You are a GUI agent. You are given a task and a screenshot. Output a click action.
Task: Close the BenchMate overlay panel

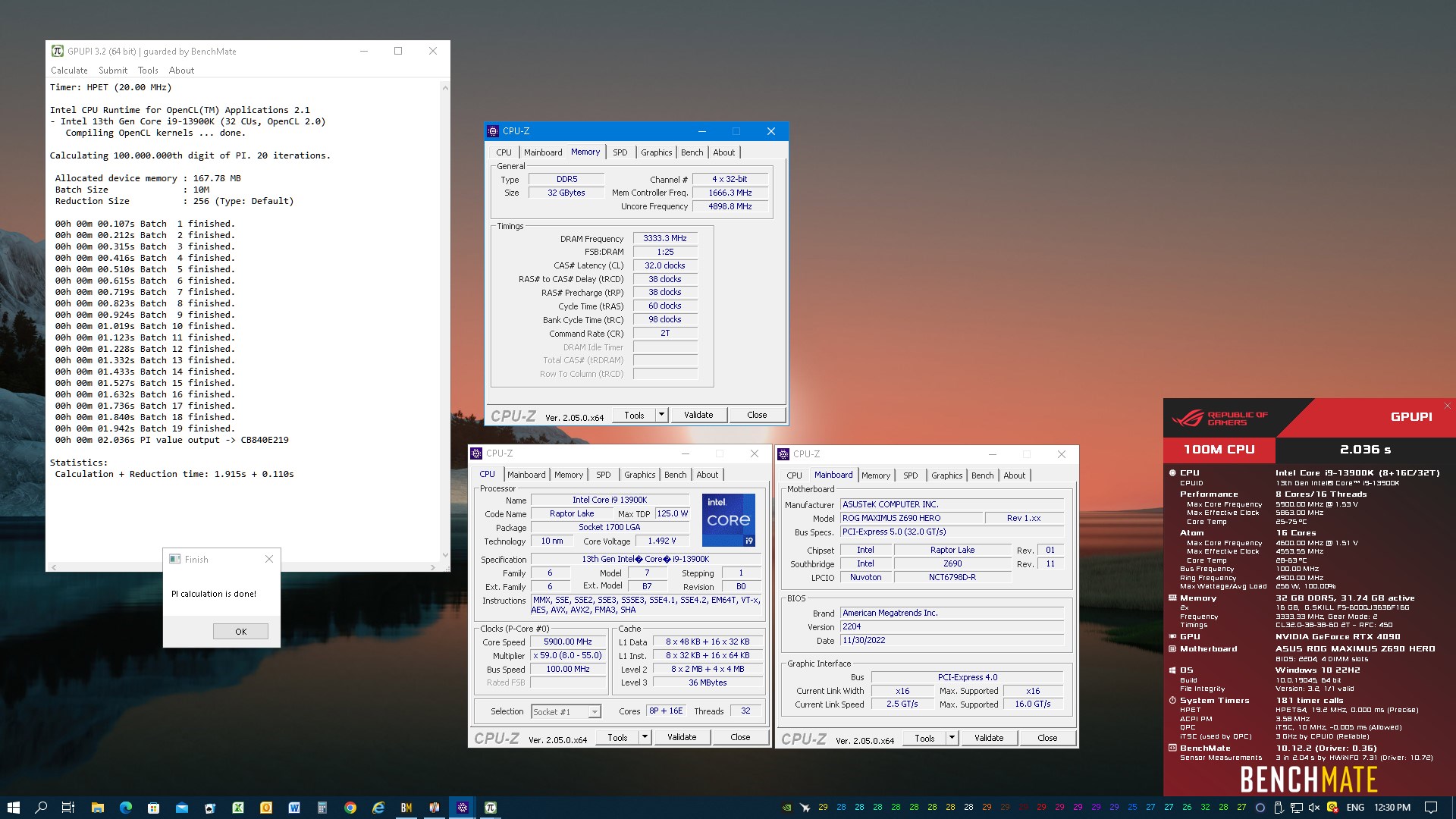click(x=1447, y=406)
